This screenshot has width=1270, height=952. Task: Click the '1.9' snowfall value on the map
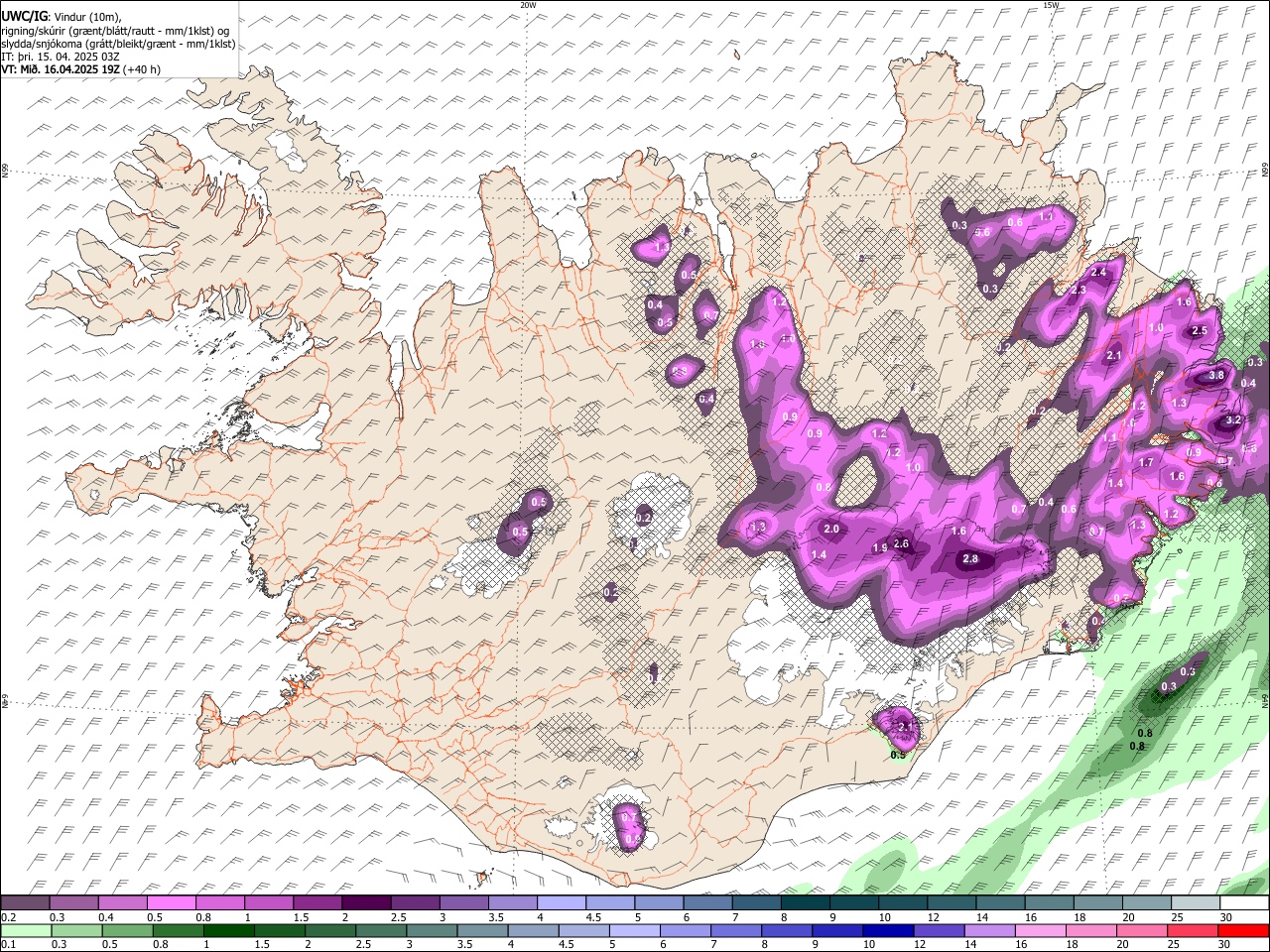(879, 548)
